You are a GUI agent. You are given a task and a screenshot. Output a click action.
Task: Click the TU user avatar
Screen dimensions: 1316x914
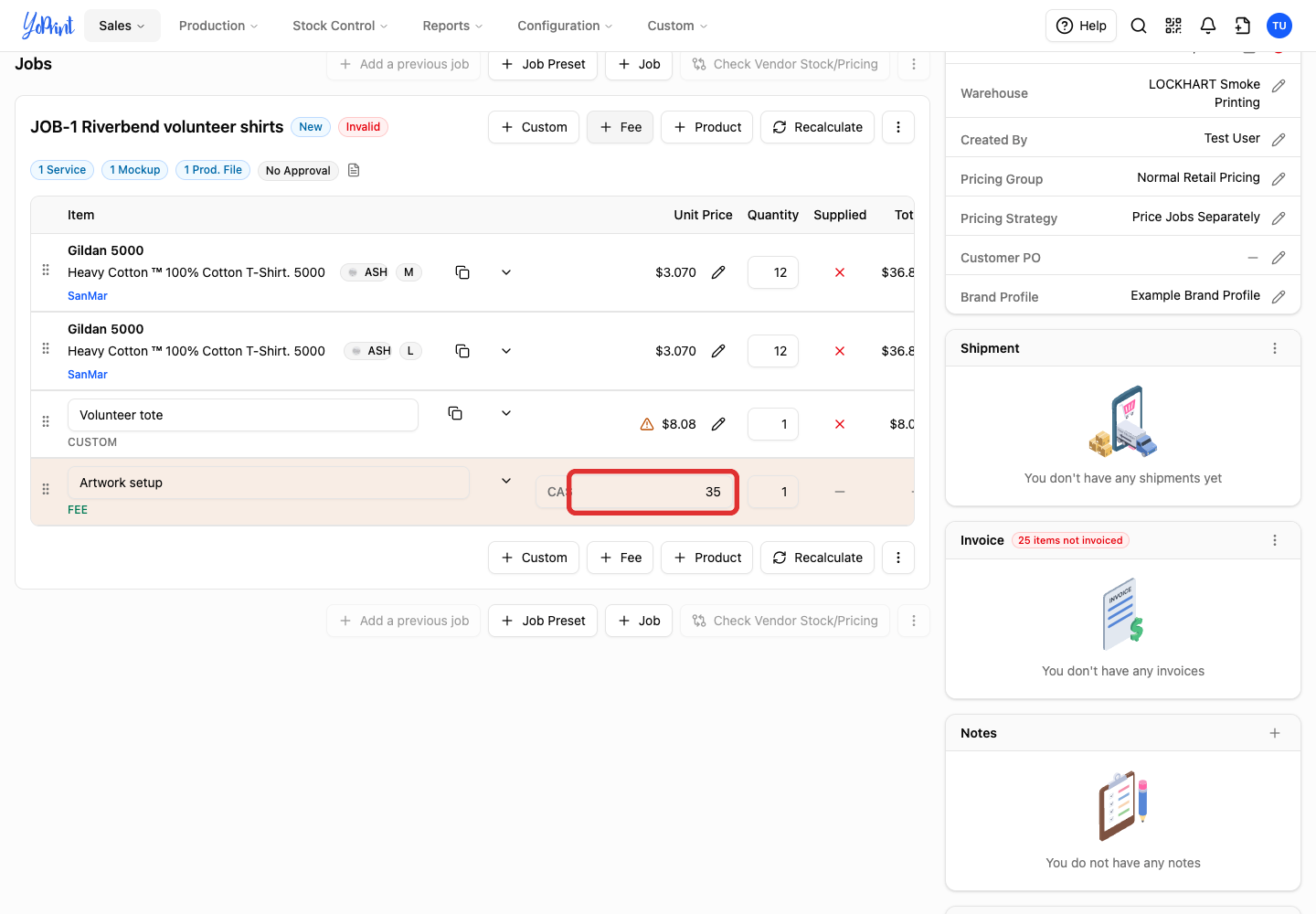click(1279, 26)
